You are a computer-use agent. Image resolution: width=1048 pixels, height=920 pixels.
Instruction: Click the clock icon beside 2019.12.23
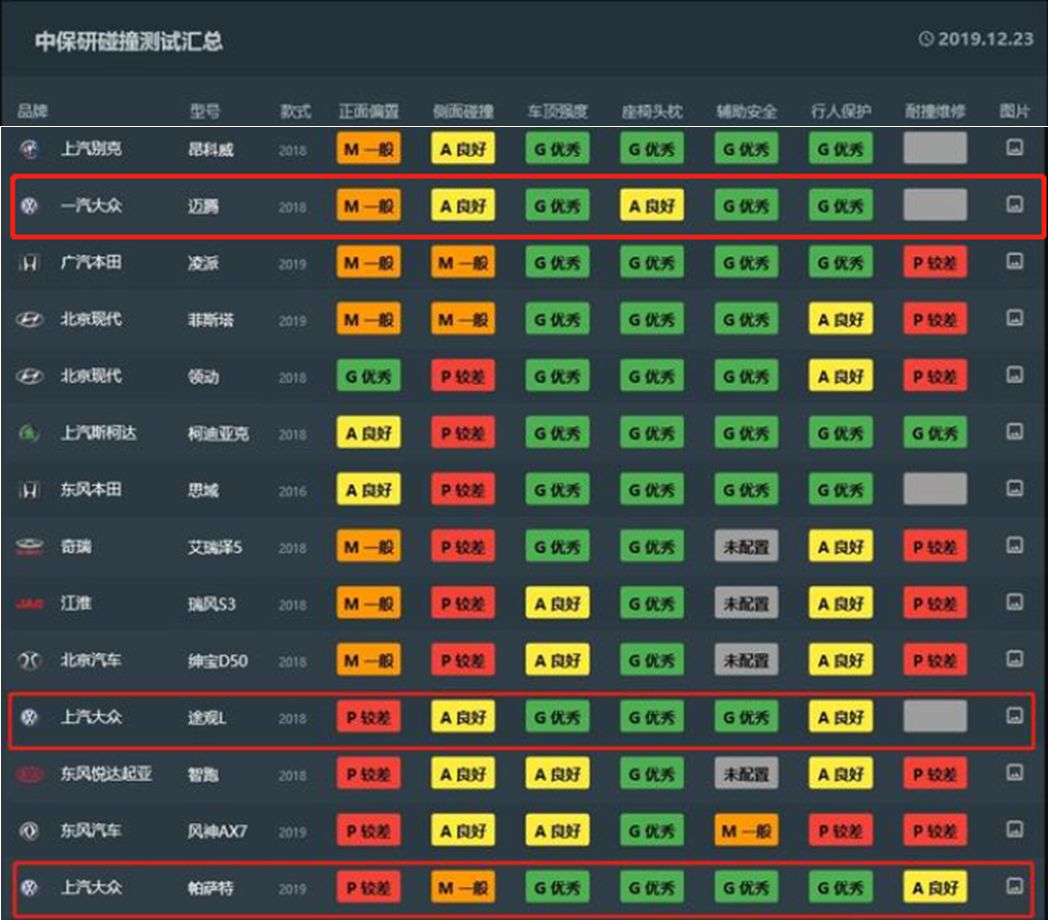click(926, 39)
